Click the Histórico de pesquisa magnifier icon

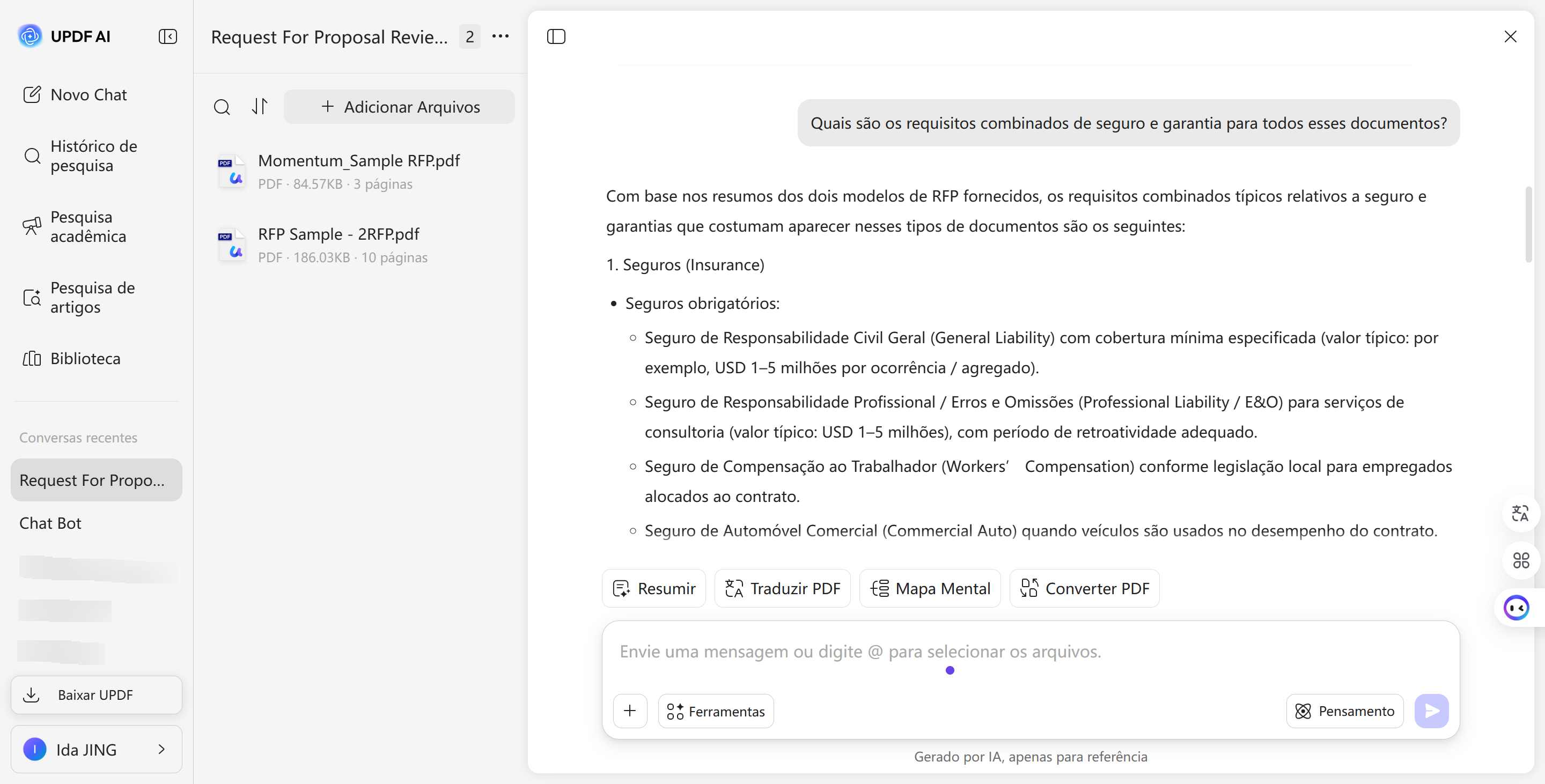pos(32,156)
